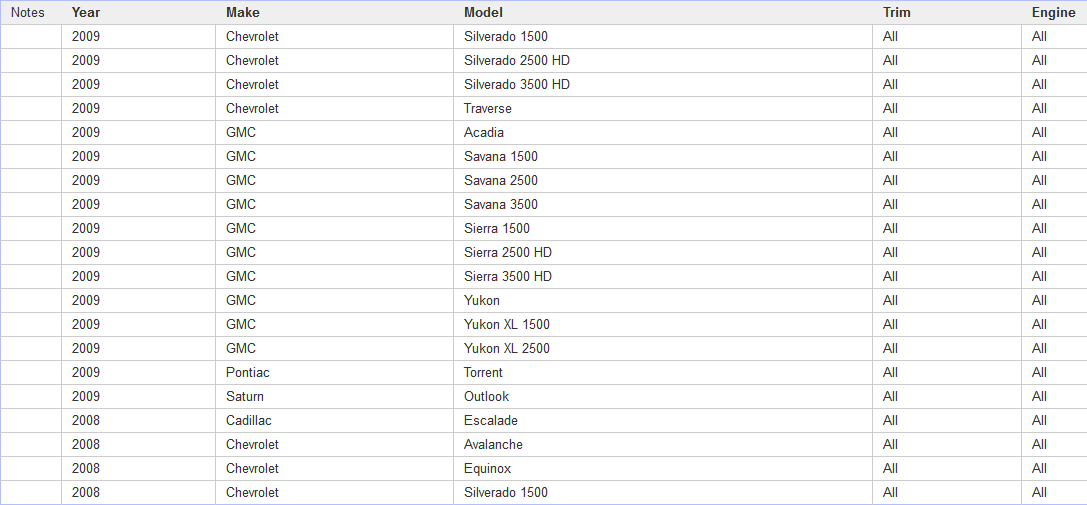
Task: Click the Engine All cell in Yukon row
Action: click(x=1054, y=300)
